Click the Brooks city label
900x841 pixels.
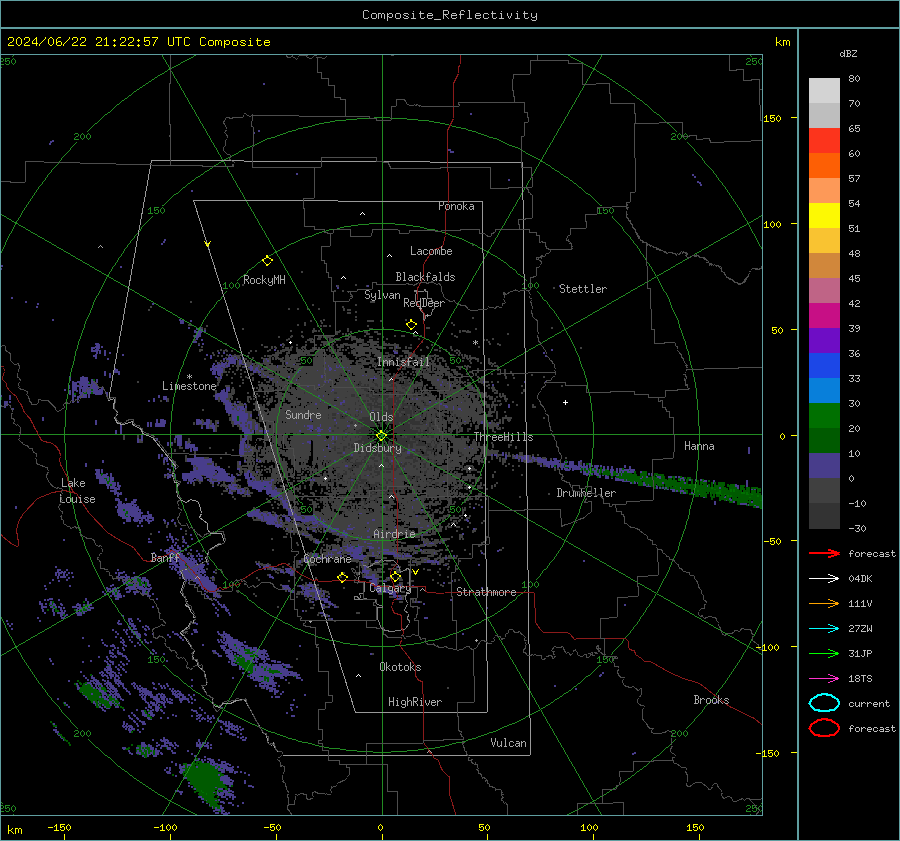tap(711, 700)
